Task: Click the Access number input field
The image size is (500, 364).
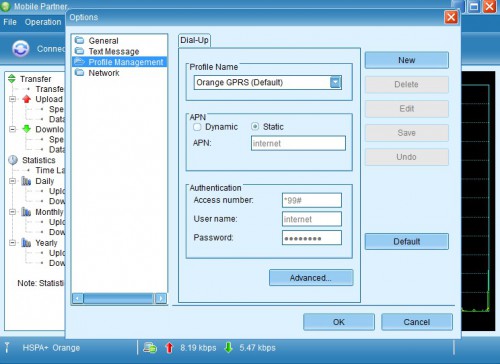Action: pos(312,200)
